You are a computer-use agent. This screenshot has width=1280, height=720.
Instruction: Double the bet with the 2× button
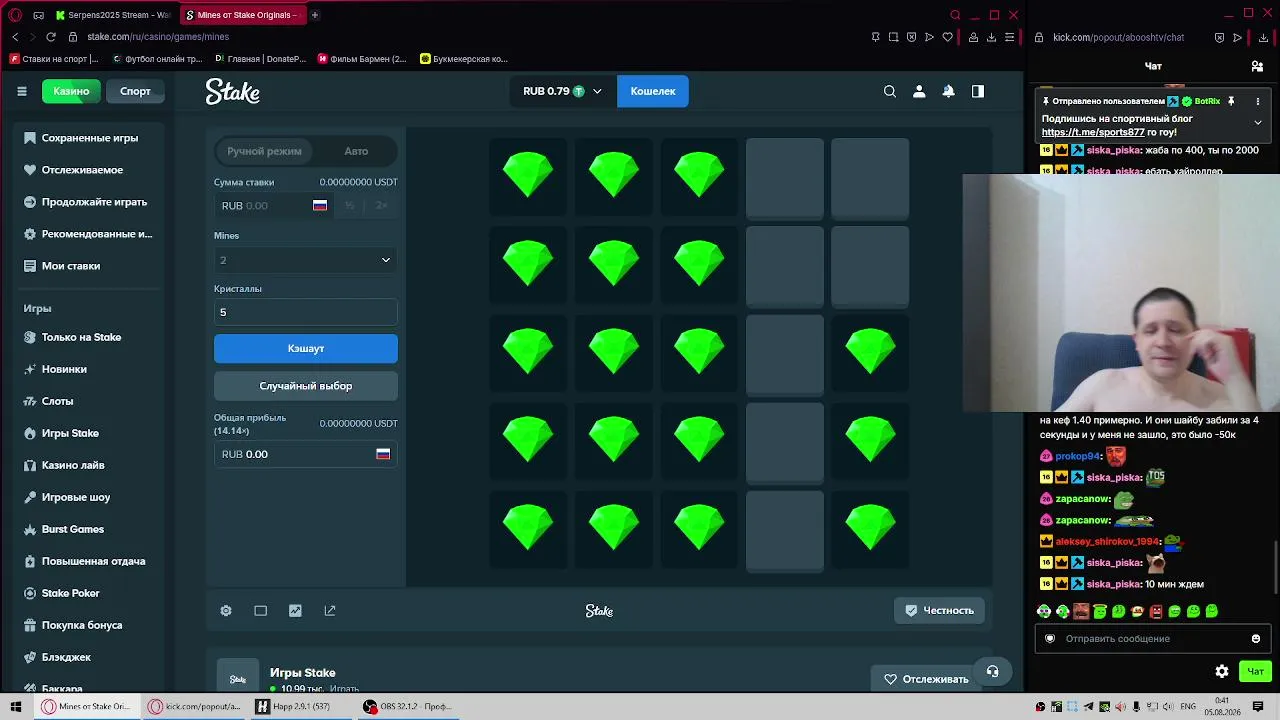381,205
